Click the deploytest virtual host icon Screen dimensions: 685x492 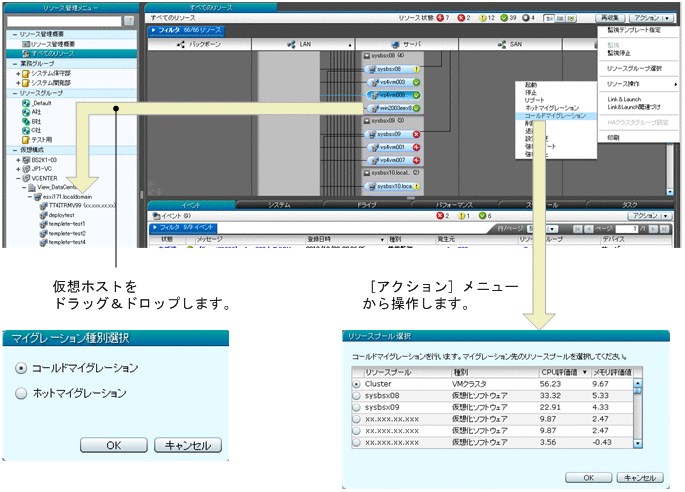tap(43, 215)
